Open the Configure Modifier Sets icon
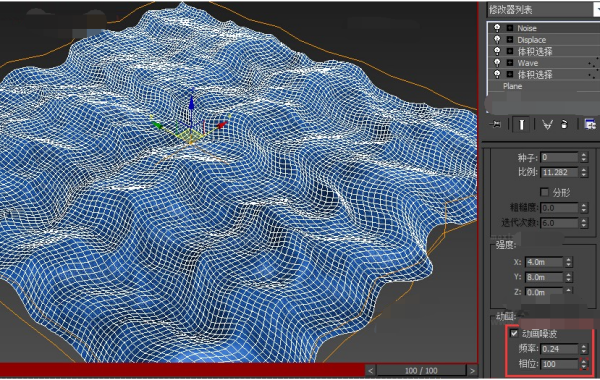Viewport: 600px width, 380px height. pos(590,124)
